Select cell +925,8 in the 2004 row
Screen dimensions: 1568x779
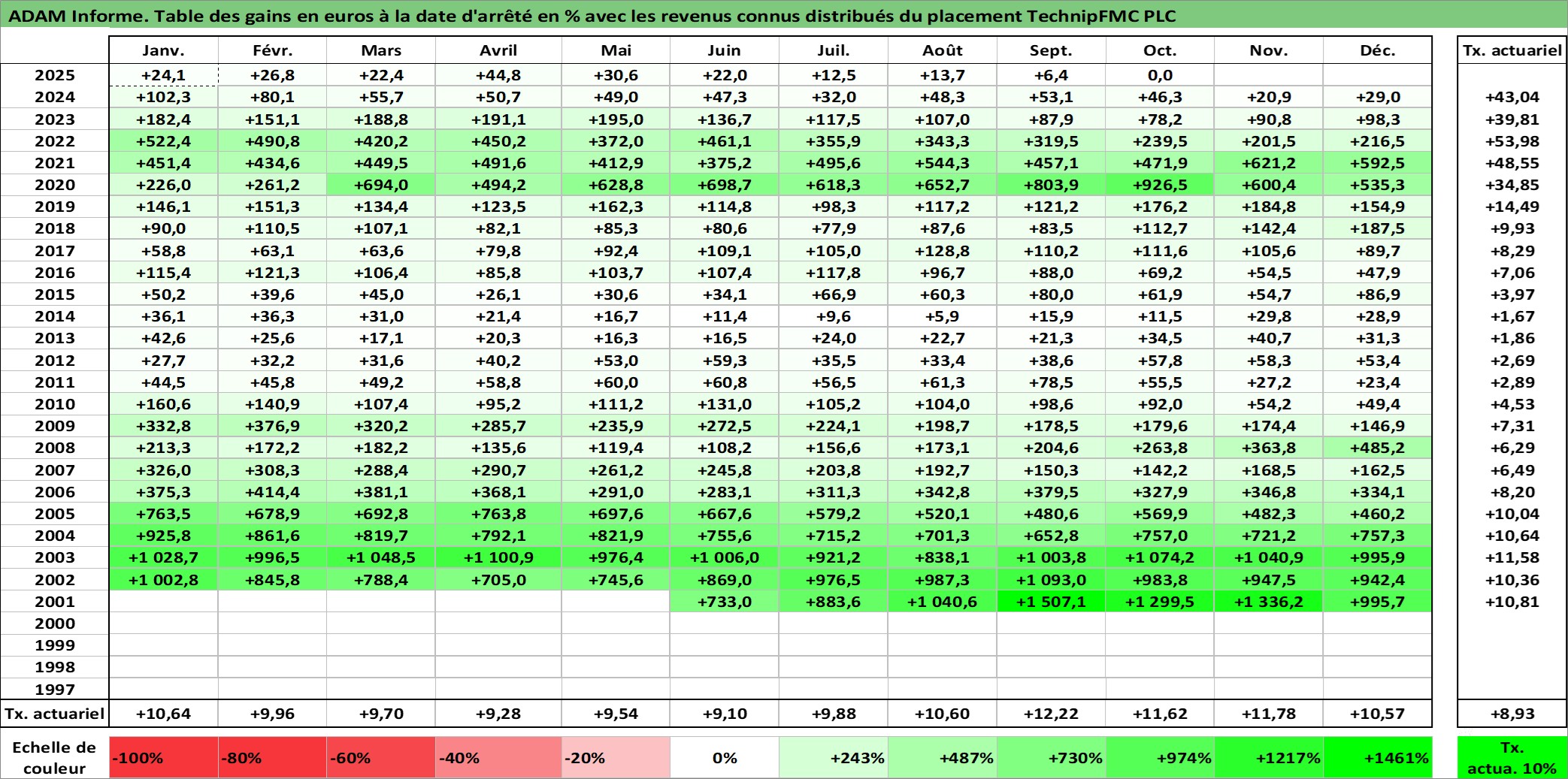click(163, 536)
